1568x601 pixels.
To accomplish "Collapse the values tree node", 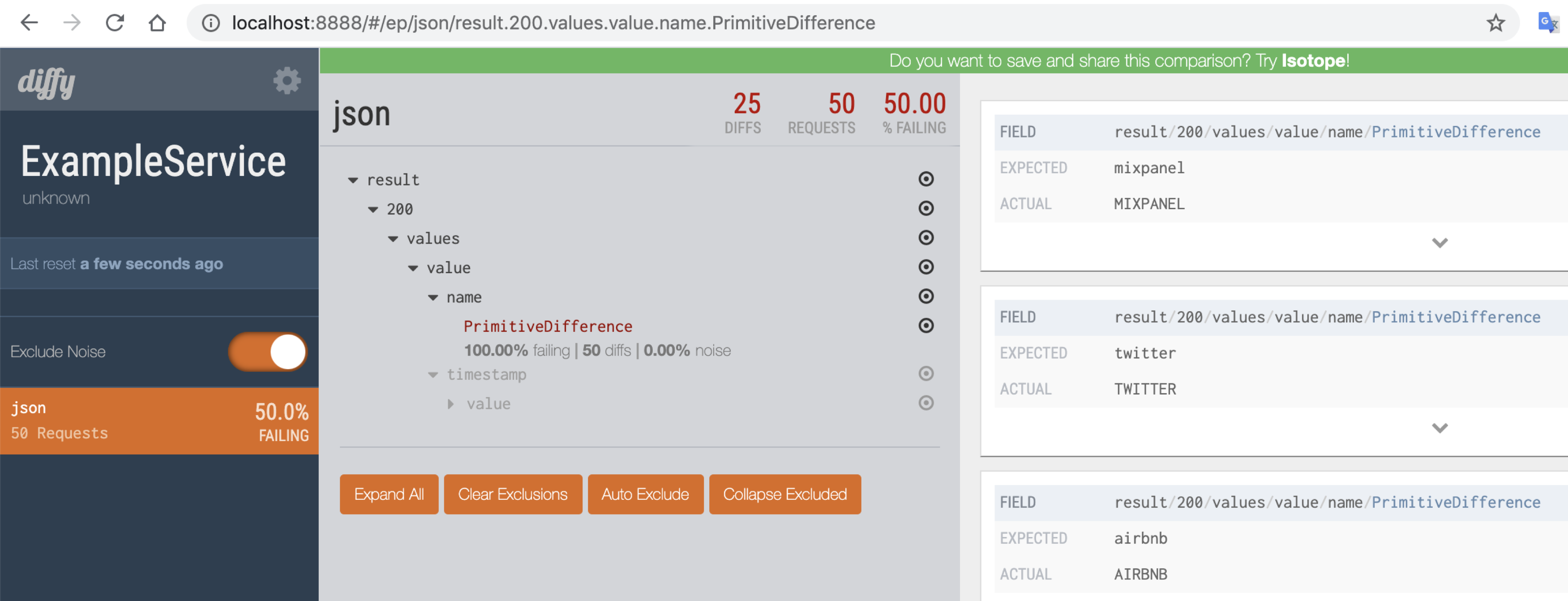I will click(393, 239).
